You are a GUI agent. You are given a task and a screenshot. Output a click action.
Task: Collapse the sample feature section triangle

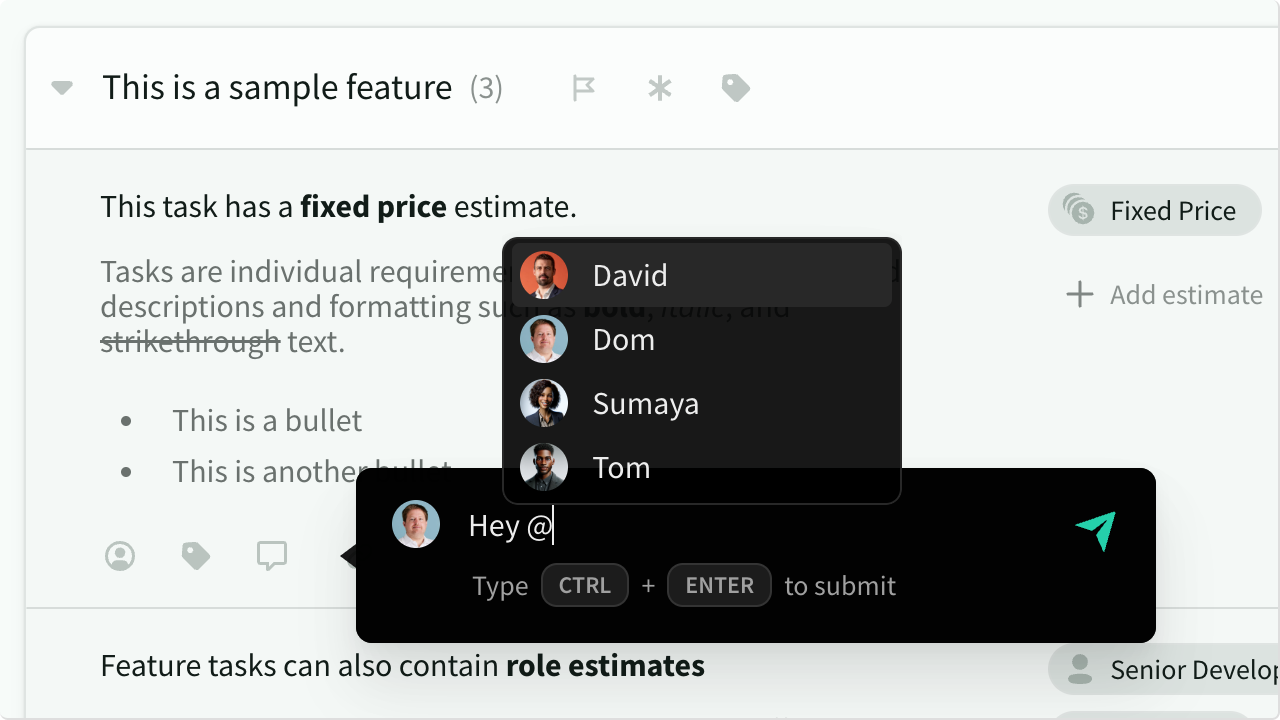click(x=62, y=88)
